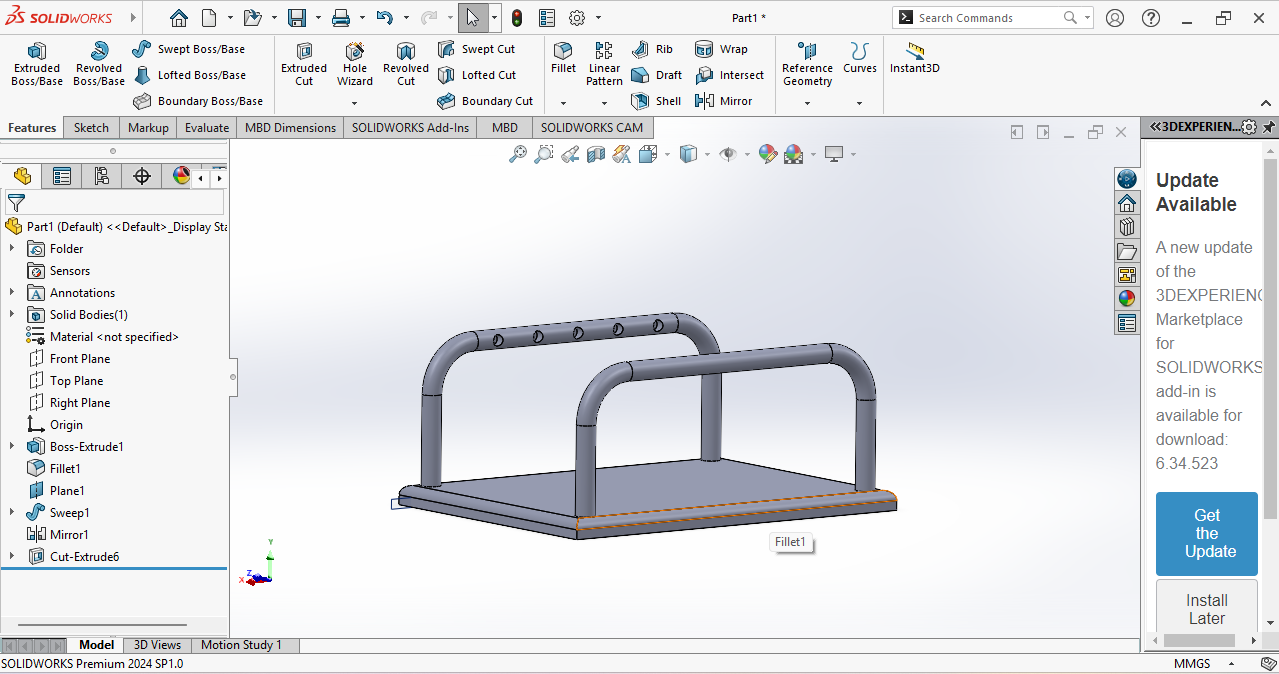This screenshot has width=1279, height=674.
Task: Click the Rebuild traffic light icon
Action: click(x=517, y=18)
